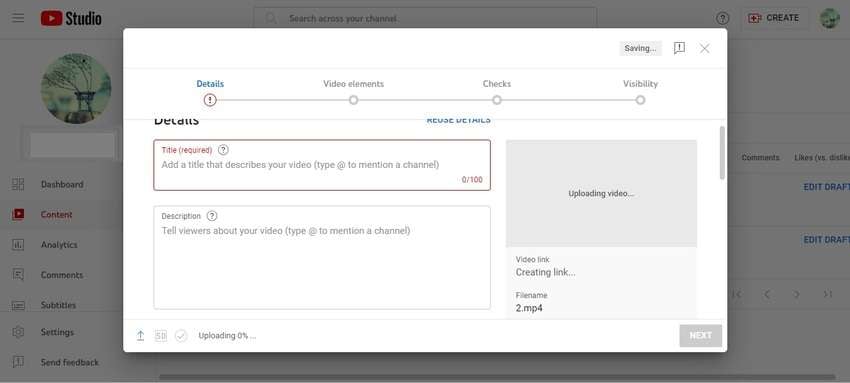850x383 pixels.
Task: Focus the Description text area
Action: pos(322,257)
